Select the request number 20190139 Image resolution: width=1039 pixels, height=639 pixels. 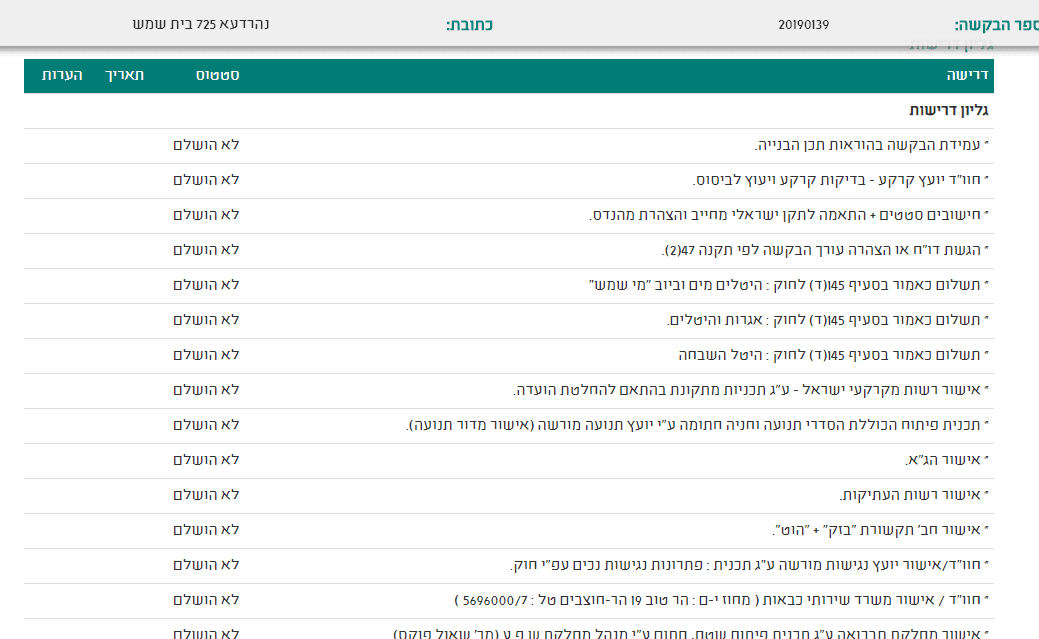803,25
